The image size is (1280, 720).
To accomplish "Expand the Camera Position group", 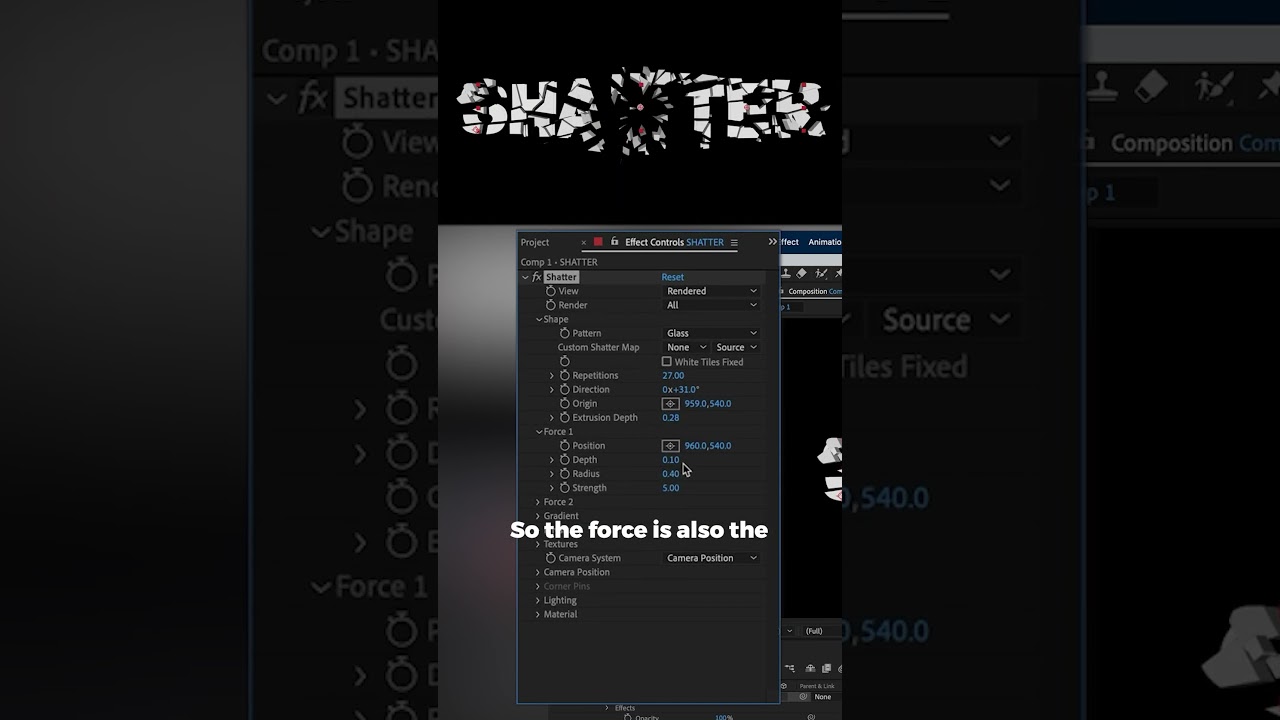I will pos(538,572).
